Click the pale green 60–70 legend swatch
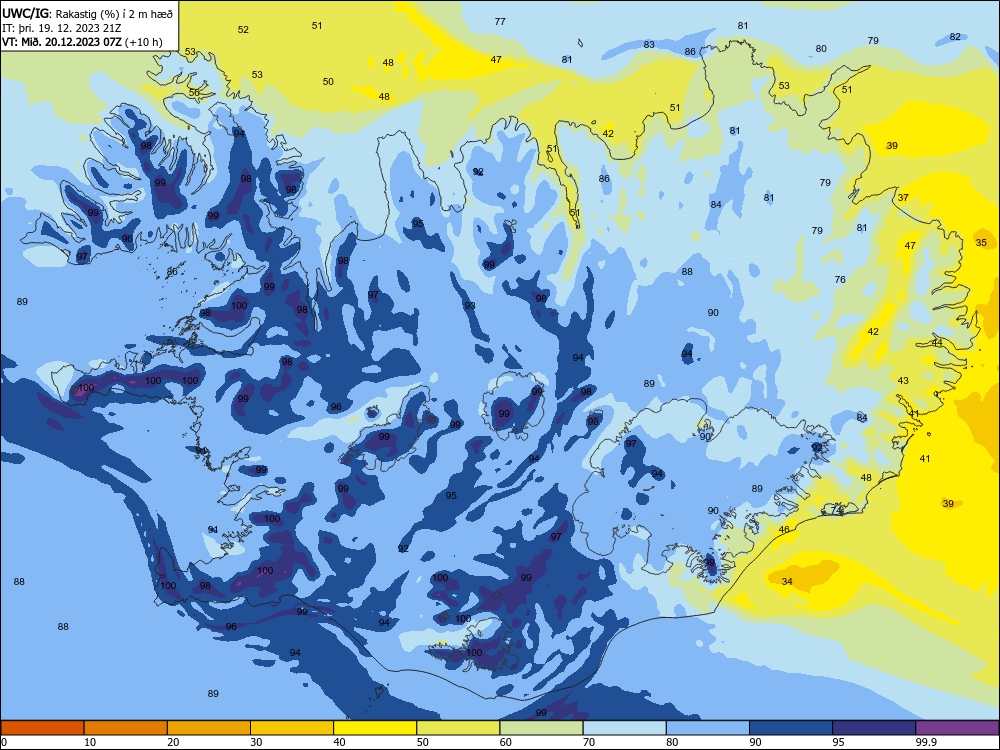The image size is (1000, 750). (x=541, y=728)
